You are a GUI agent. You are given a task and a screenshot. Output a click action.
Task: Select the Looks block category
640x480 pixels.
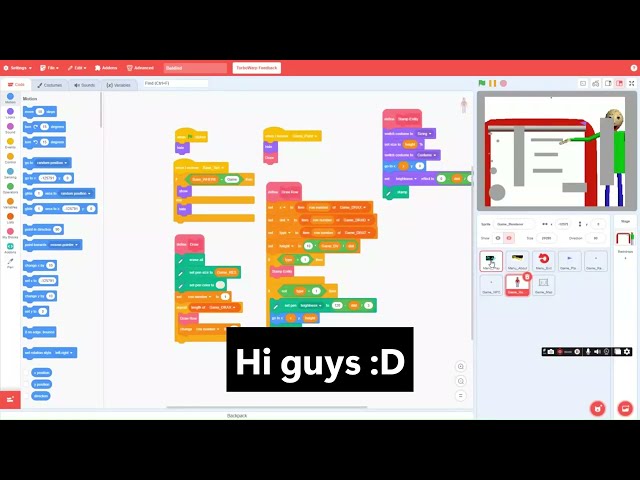(10, 113)
